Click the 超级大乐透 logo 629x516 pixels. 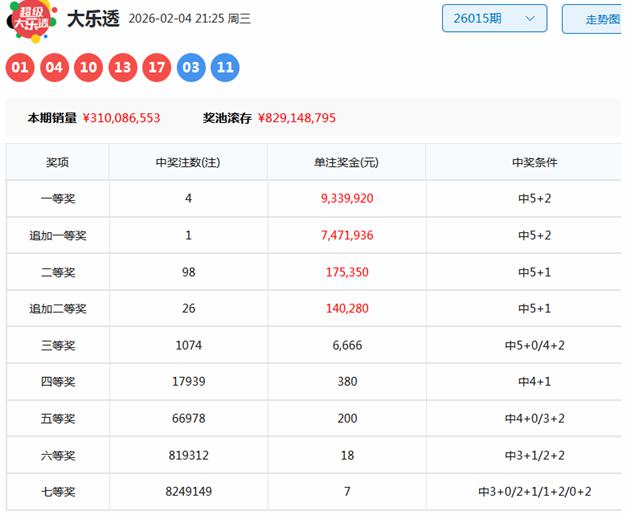32,20
